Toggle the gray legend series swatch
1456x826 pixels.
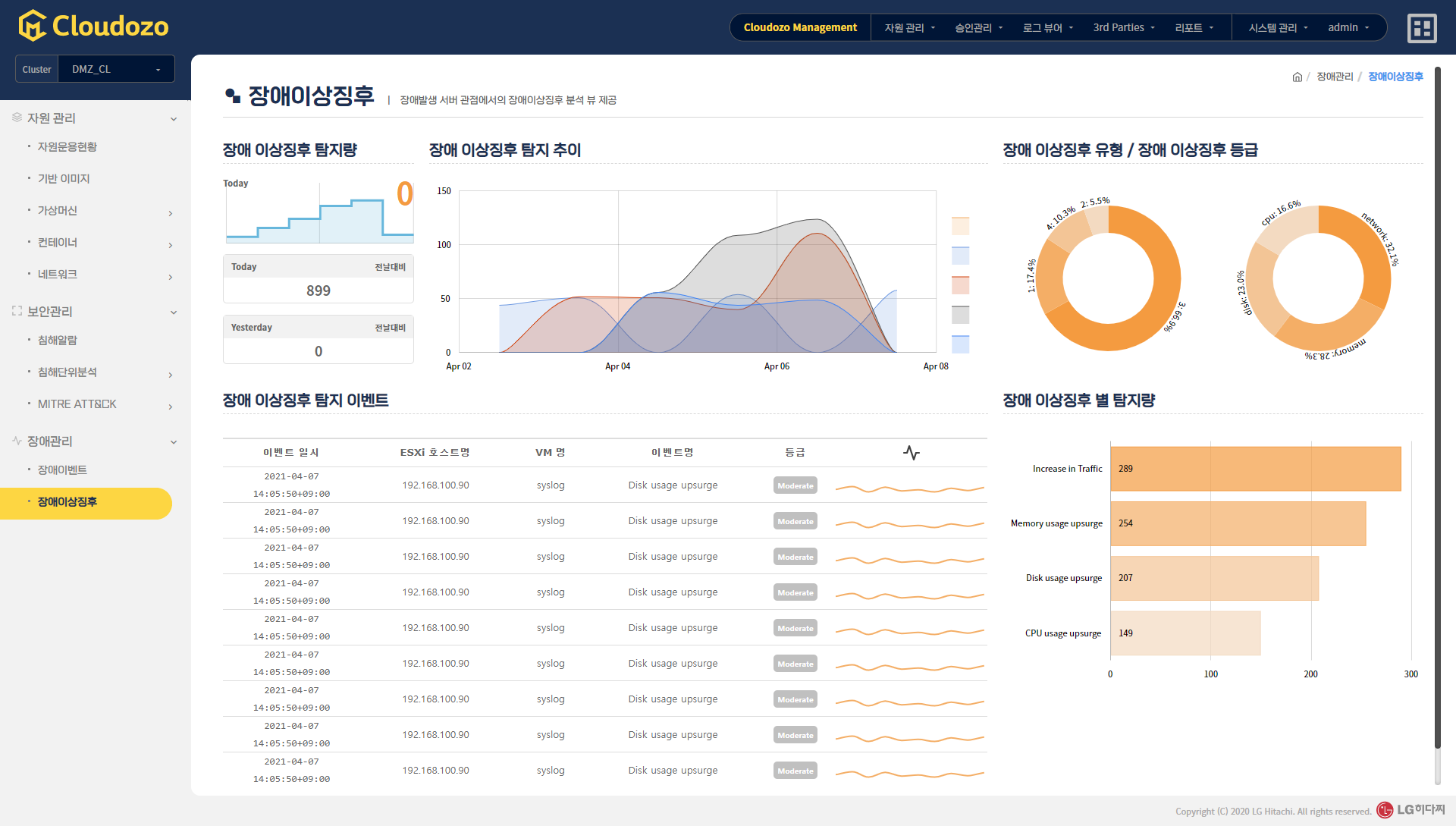[x=960, y=315]
